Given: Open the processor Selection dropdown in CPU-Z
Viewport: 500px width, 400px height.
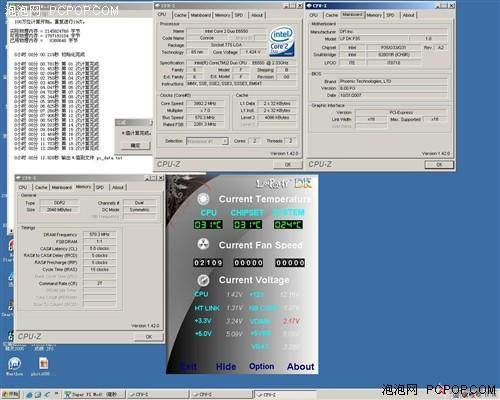Looking at the screenshot, I should tap(207, 141).
